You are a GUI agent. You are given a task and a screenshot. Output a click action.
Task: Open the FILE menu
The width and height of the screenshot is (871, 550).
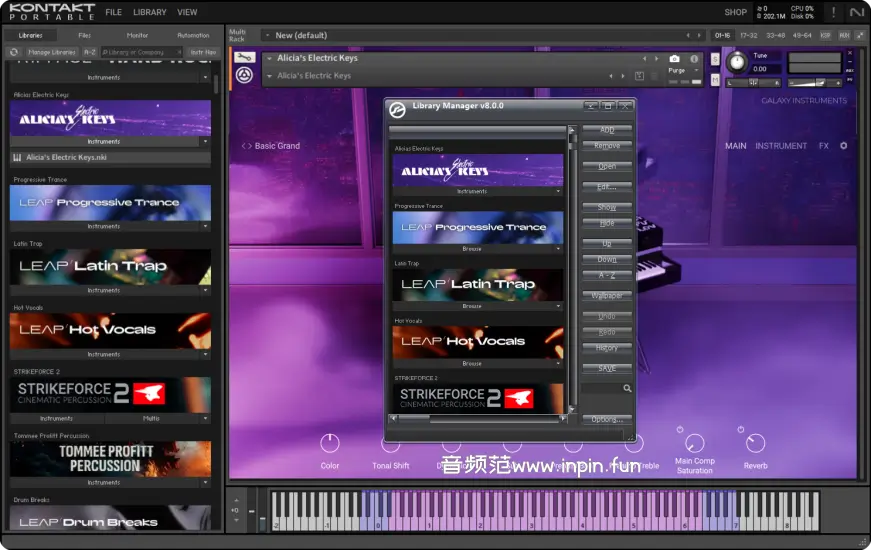[113, 12]
